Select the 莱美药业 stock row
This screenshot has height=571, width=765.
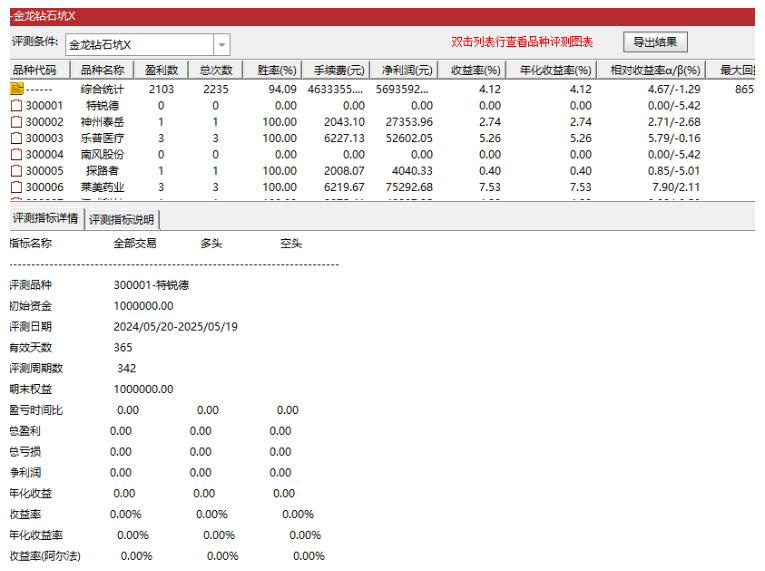102,187
